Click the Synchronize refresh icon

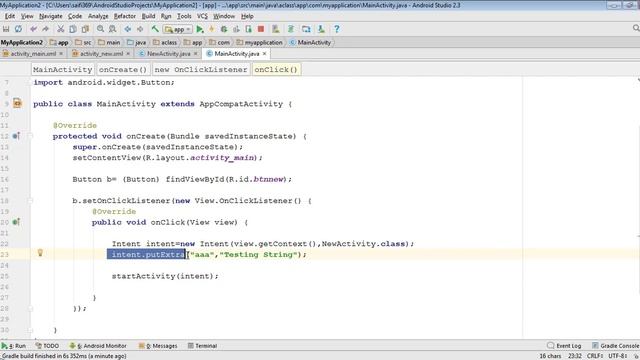(x=18, y=29)
